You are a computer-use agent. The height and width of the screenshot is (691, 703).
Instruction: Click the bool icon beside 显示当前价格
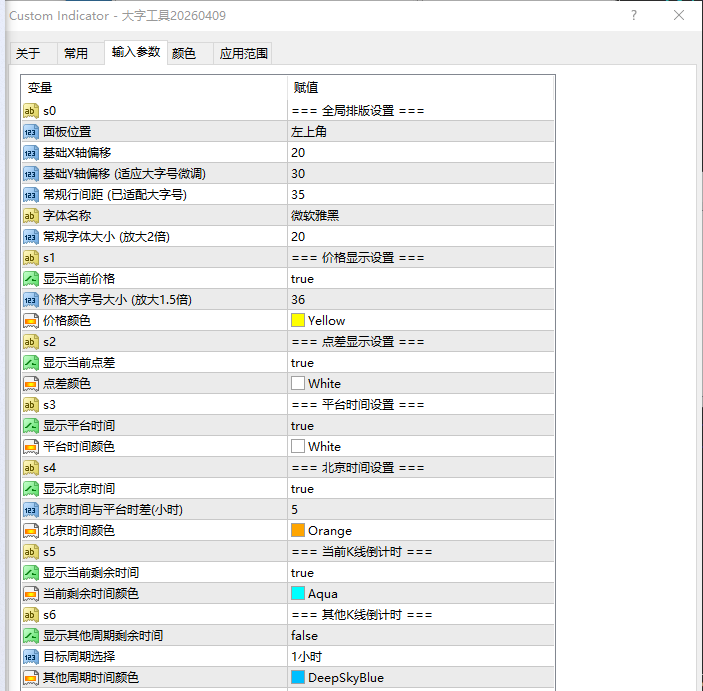pyautogui.click(x=30, y=279)
